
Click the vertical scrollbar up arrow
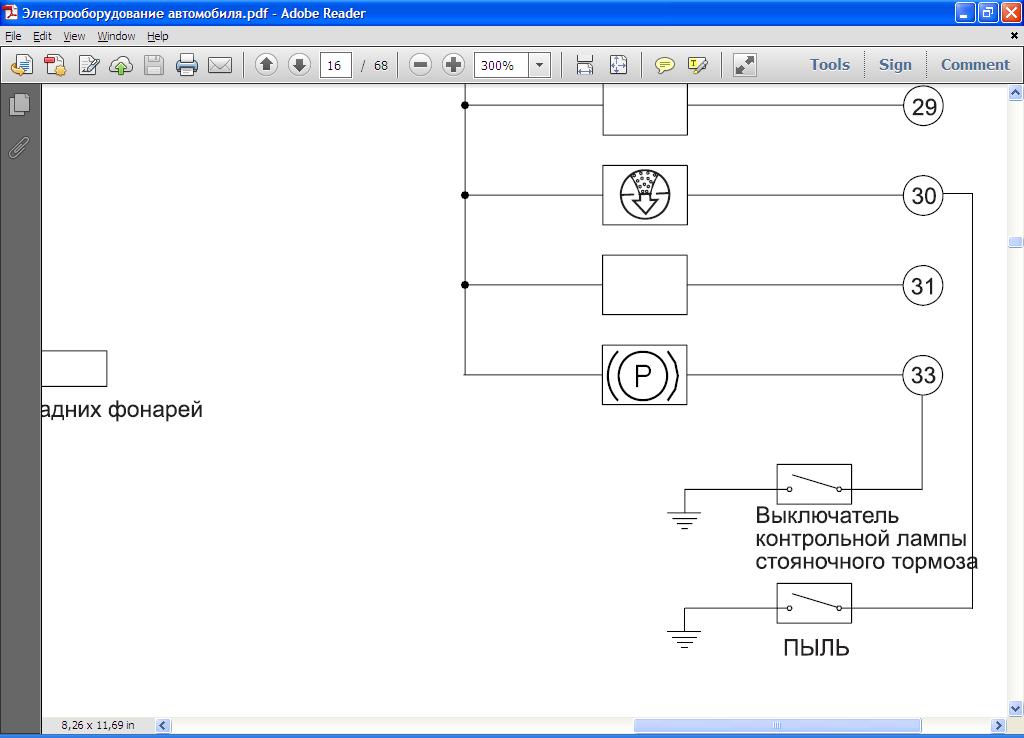coord(1016,93)
